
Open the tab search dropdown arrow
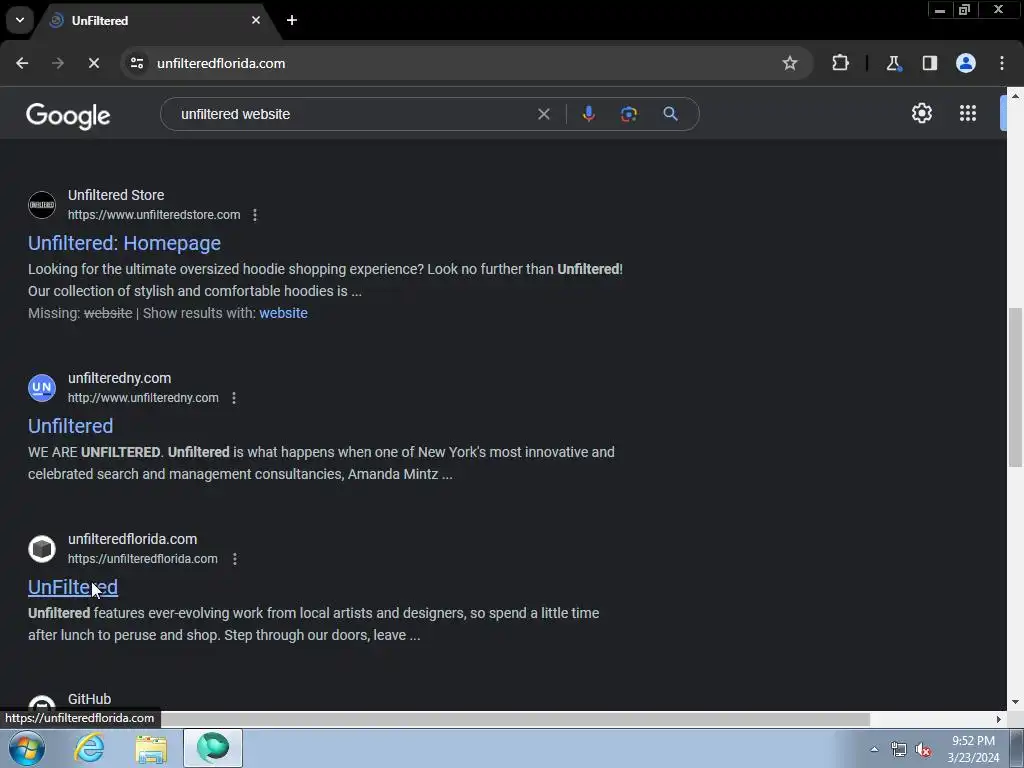tap(20, 20)
